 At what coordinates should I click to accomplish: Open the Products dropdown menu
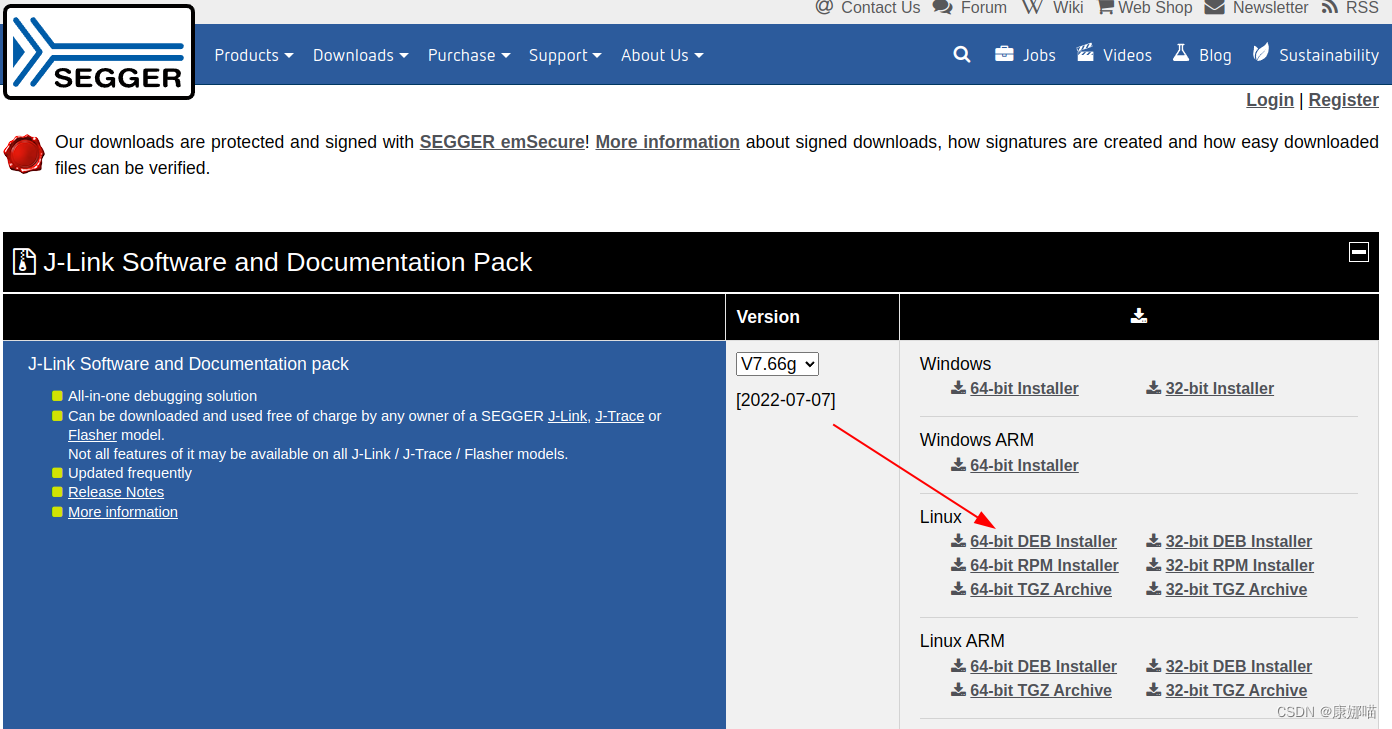pos(254,55)
